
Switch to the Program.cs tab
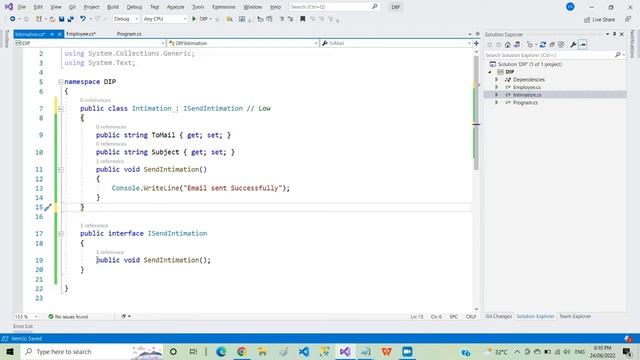(x=129, y=34)
